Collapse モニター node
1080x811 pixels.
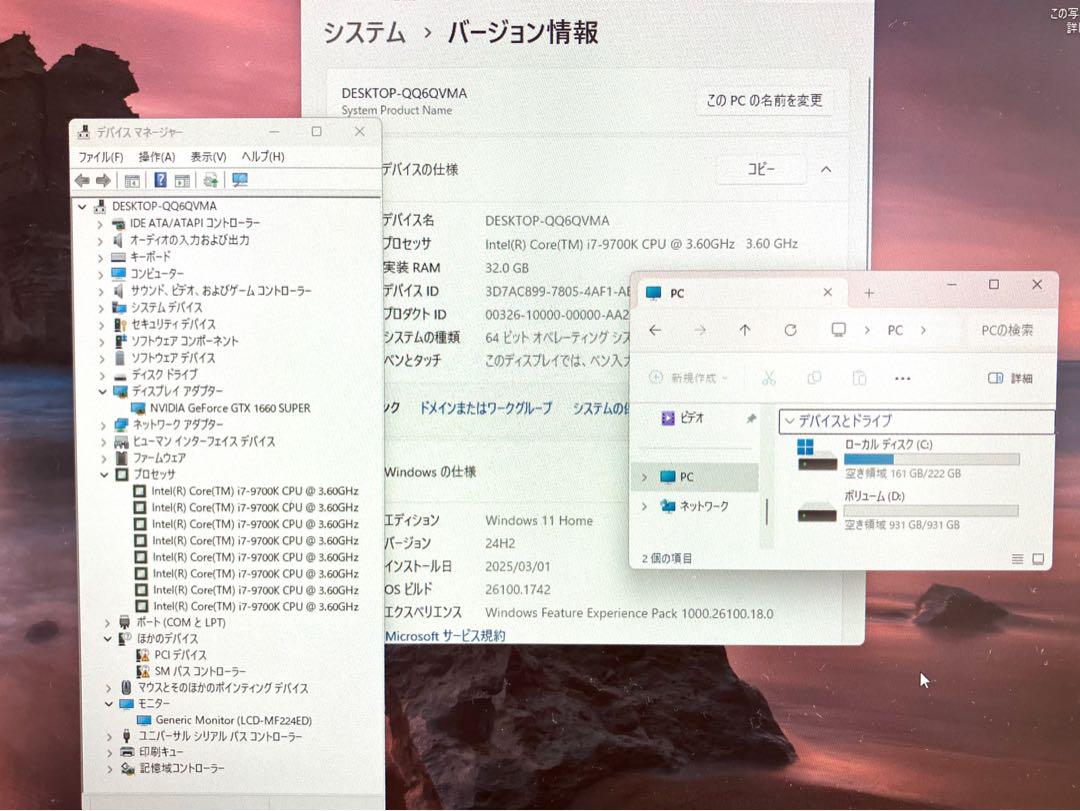(x=108, y=704)
